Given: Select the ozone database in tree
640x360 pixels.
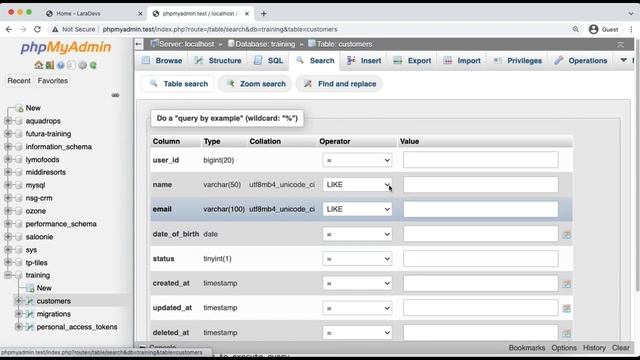Looking at the screenshot, I should (36, 211).
